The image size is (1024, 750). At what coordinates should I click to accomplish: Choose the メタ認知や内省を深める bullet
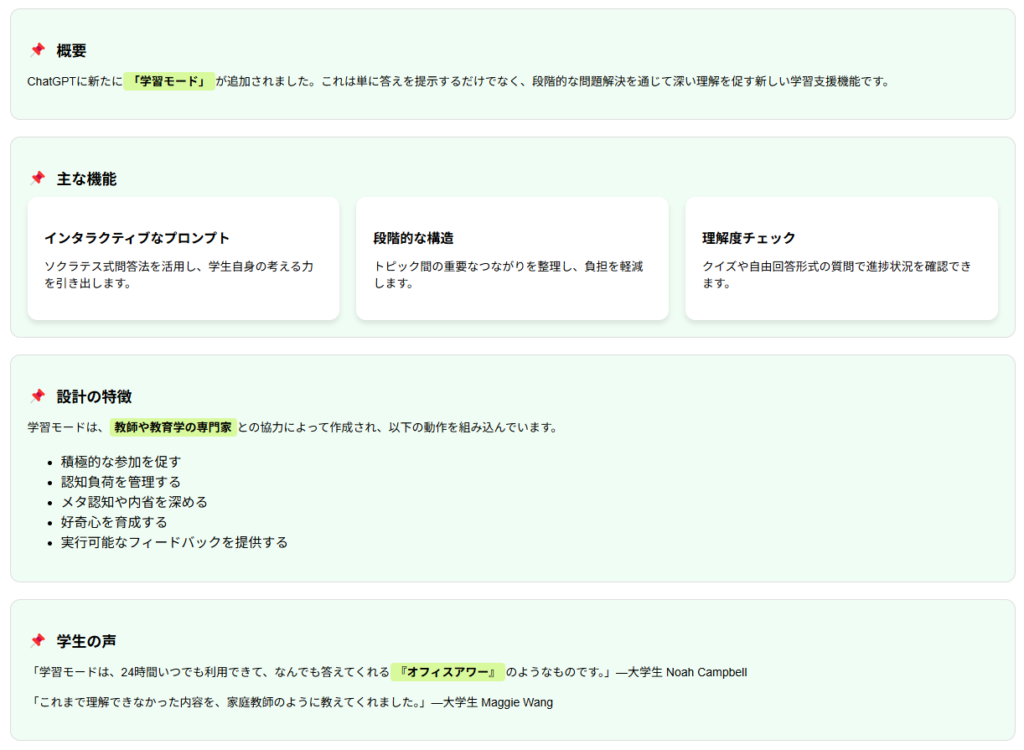coord(134,502)
